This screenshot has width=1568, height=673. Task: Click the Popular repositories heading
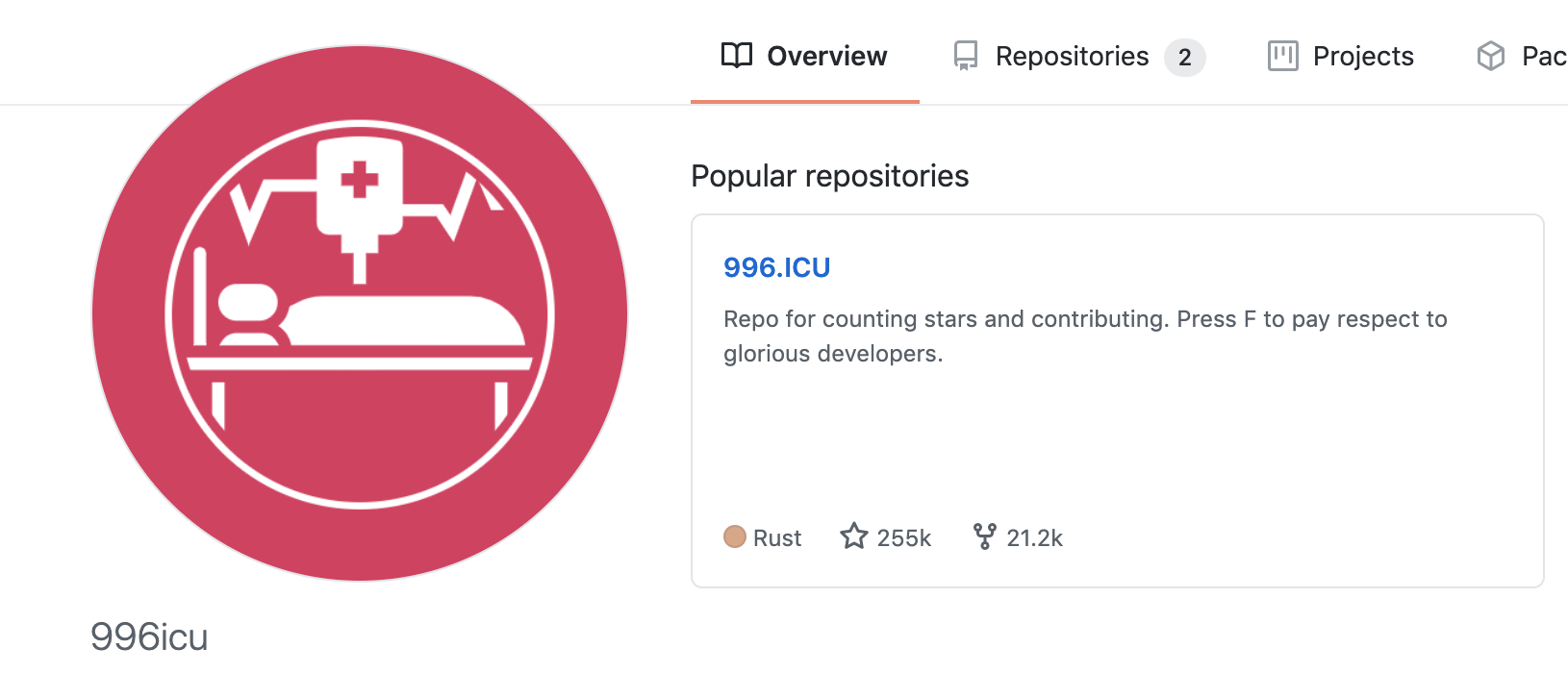pyautogui.click(x=829, y=176)
